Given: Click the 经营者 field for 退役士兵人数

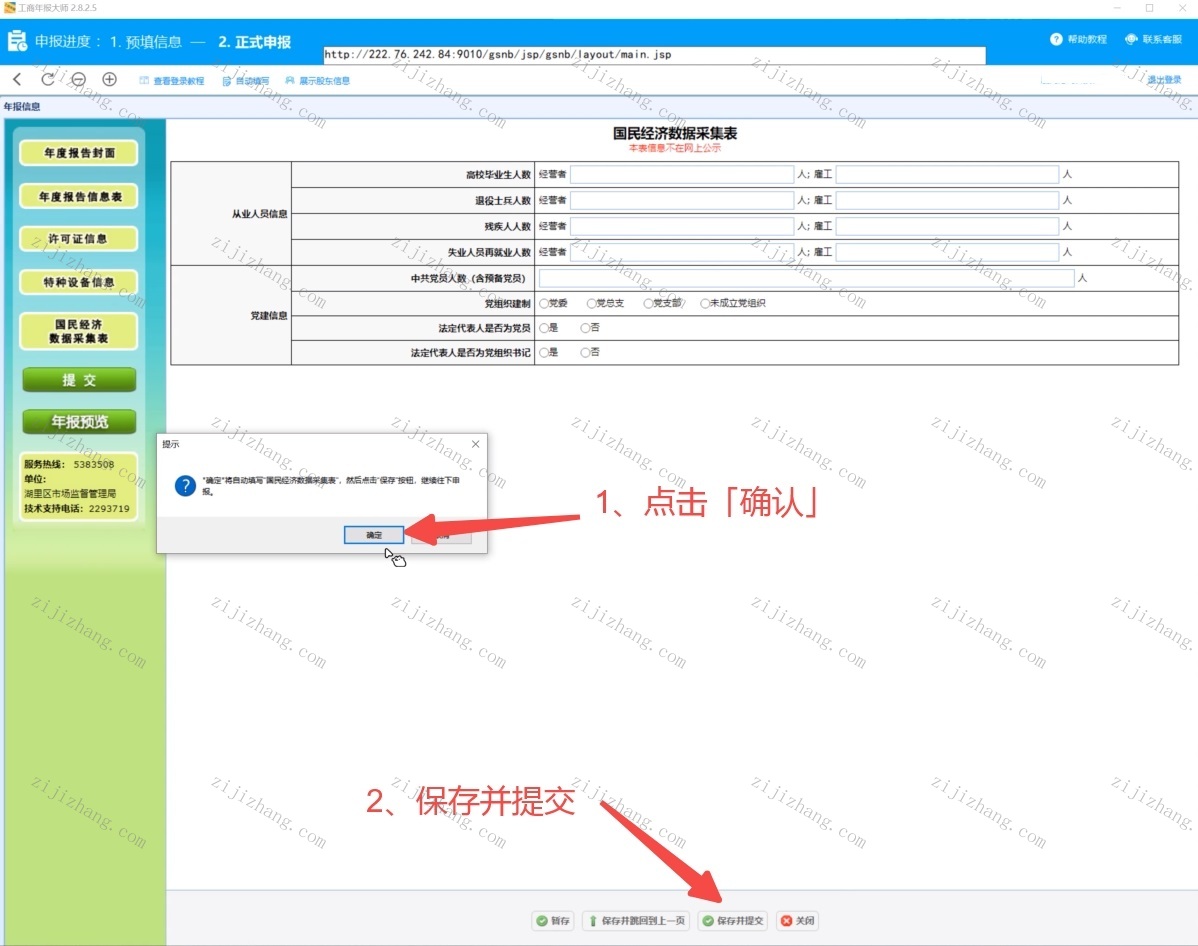Looking at the screenshot, I should (682, 200).
